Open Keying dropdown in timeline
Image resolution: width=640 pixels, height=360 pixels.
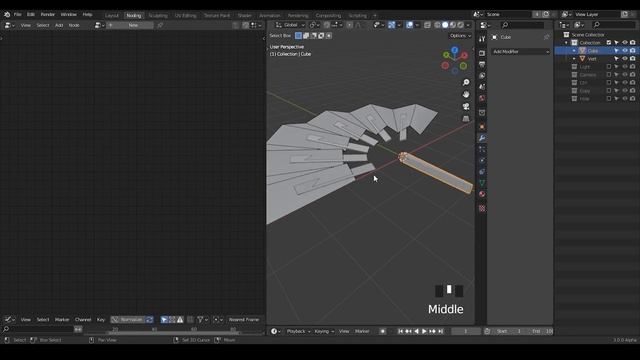pyautogui.click(x=324, y=331)
